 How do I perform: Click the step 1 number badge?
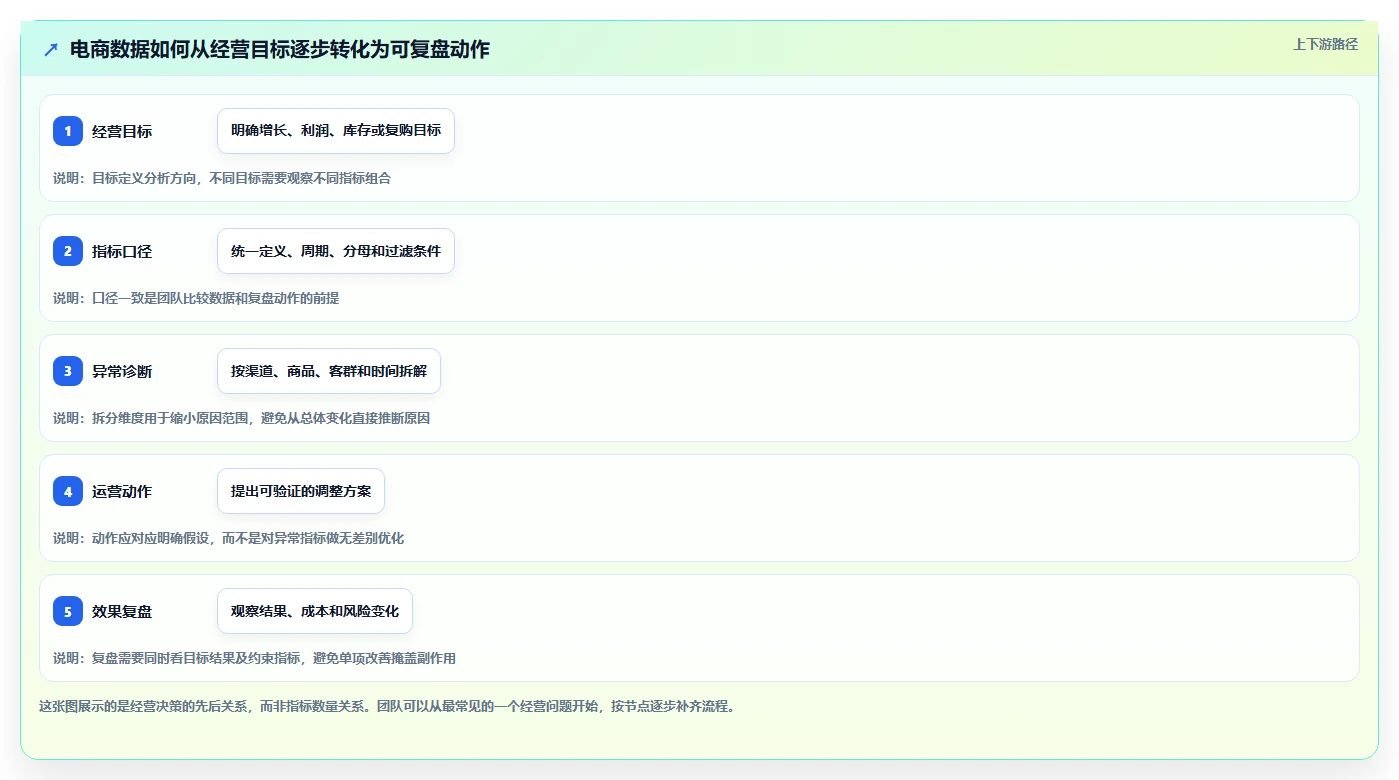68,131
